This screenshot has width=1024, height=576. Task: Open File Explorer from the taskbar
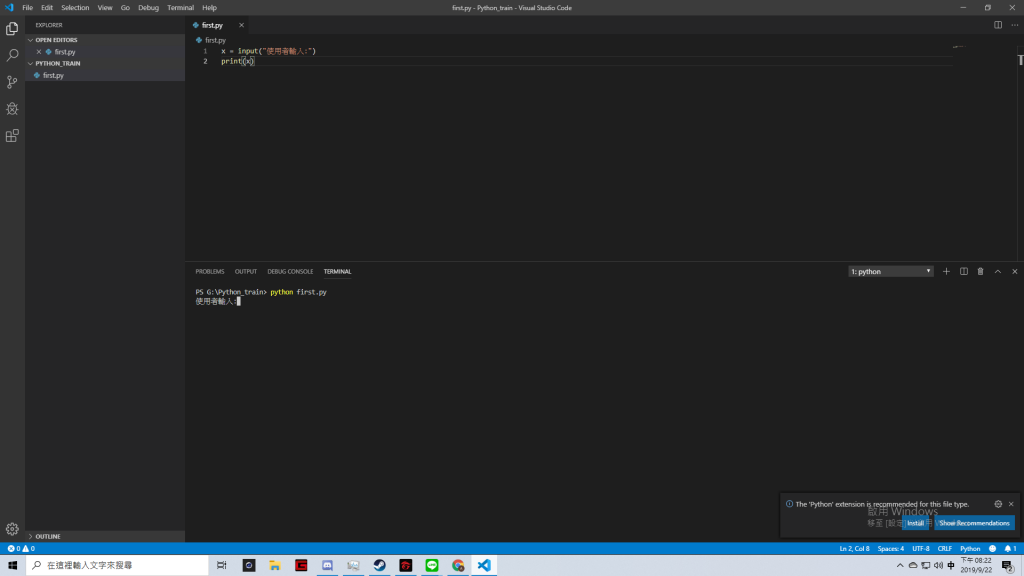pos(275,565)
